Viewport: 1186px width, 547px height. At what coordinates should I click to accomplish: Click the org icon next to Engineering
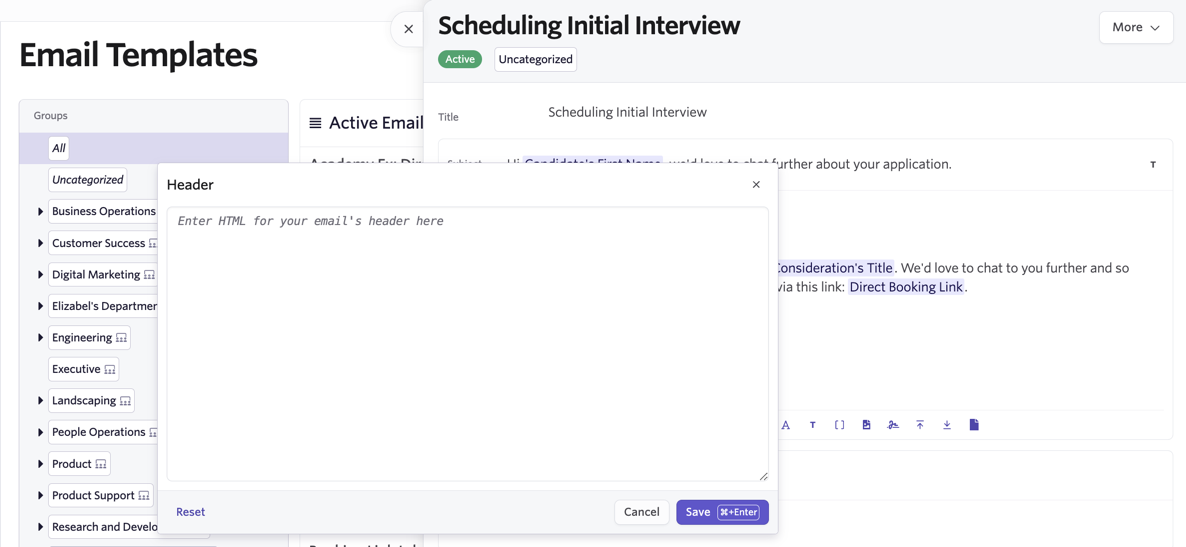point(121,338)
